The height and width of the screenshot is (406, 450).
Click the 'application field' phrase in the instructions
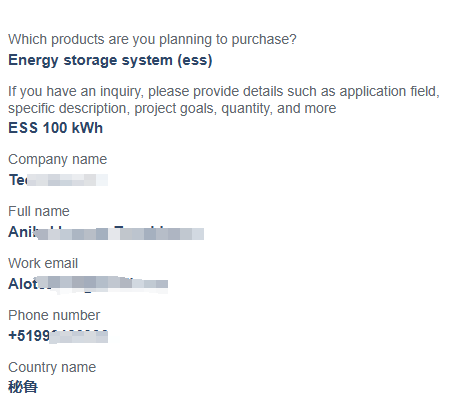click(389, 91)
